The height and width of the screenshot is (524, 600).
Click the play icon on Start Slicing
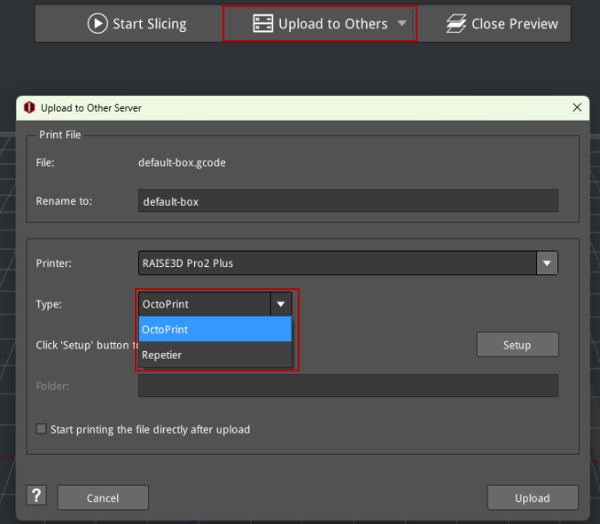[x=97, y=23]
